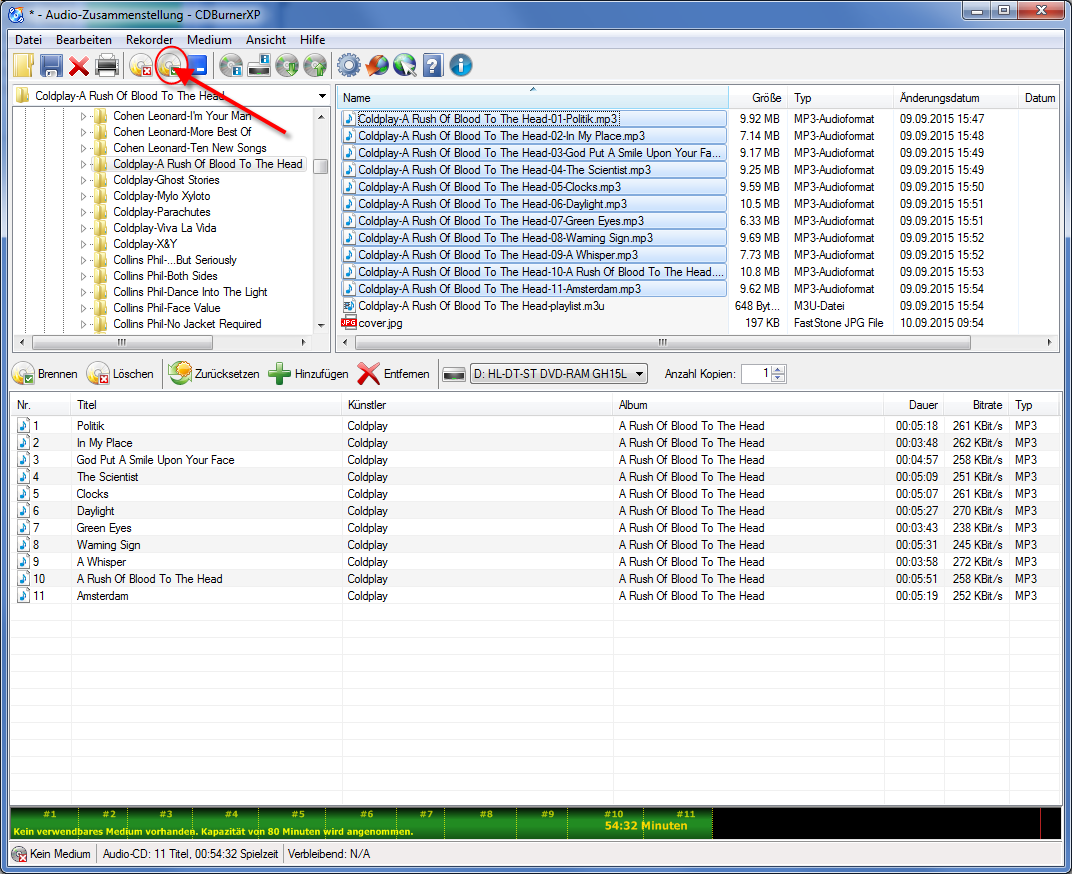Open the folder path dropdown above the tree
1072x874 pixels.
(x=321, y=96)
